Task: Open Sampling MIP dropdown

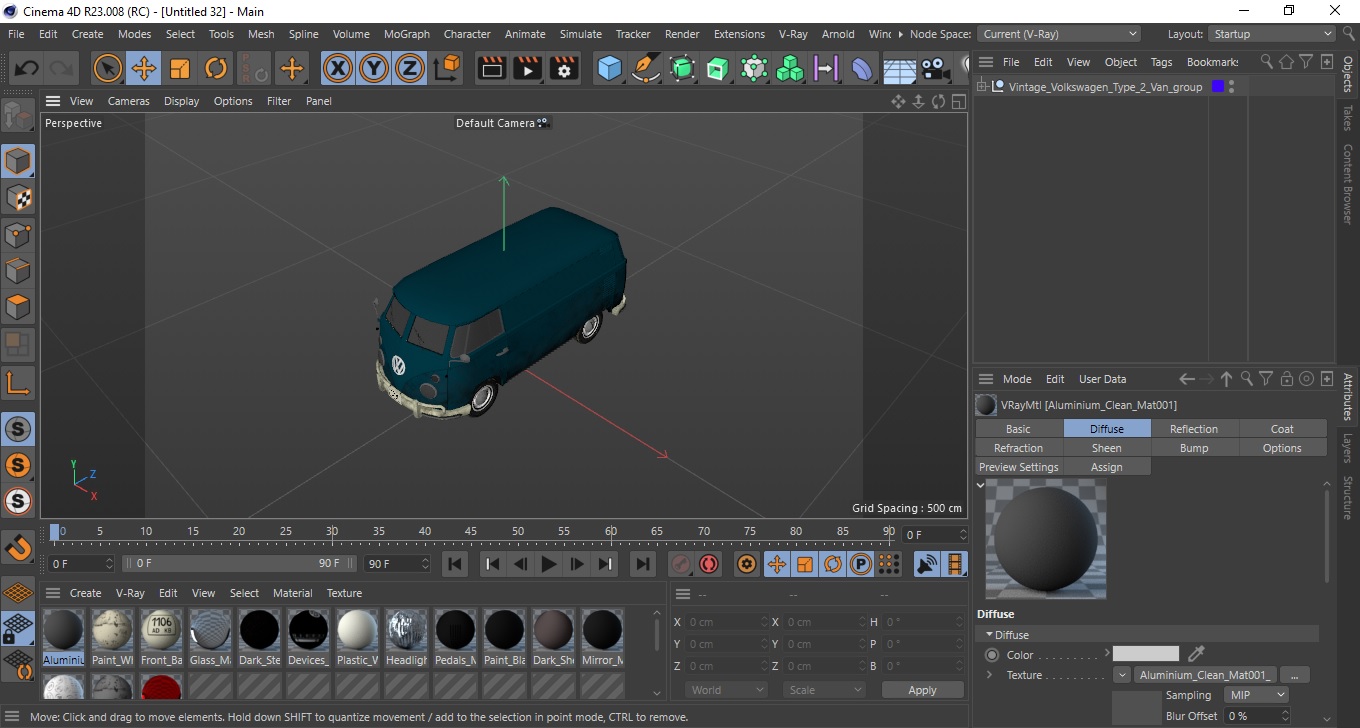Action: (1255, 695)
